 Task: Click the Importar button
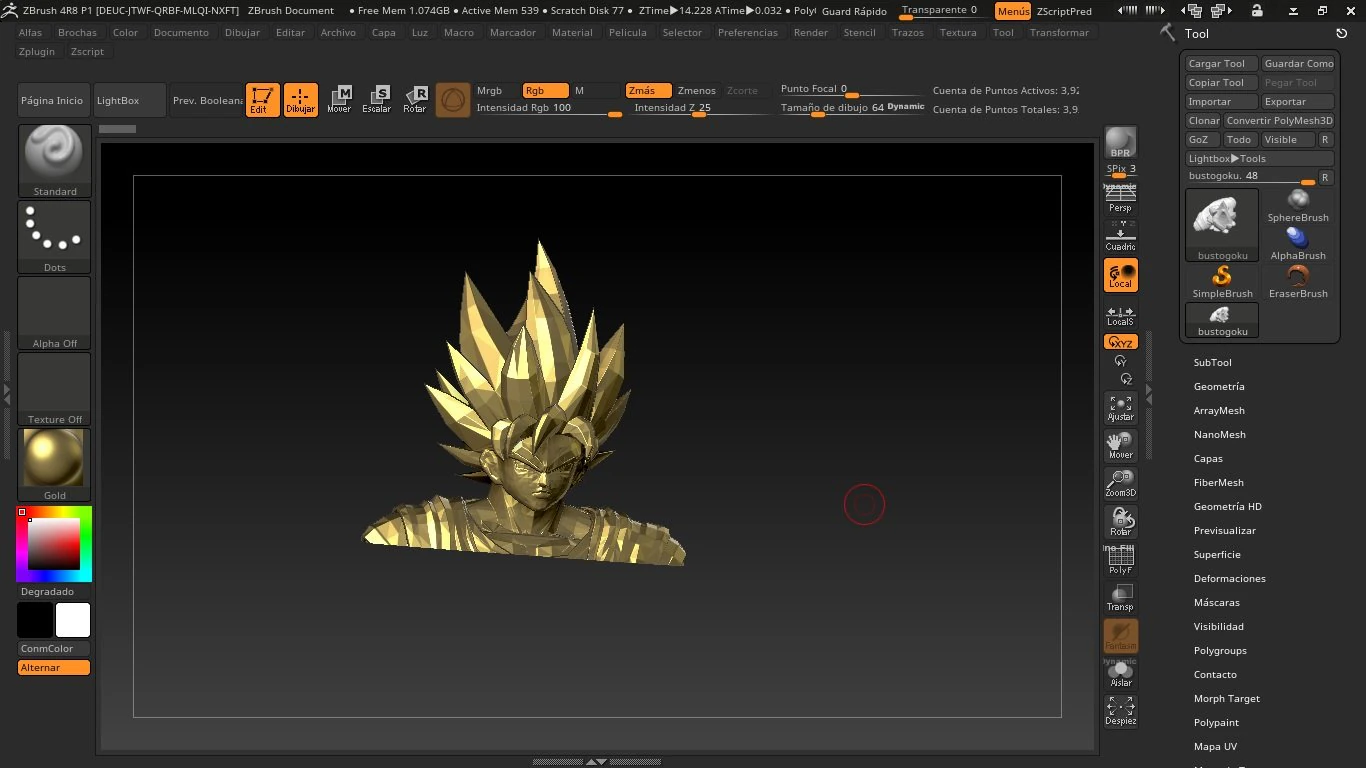[1221, 101]
